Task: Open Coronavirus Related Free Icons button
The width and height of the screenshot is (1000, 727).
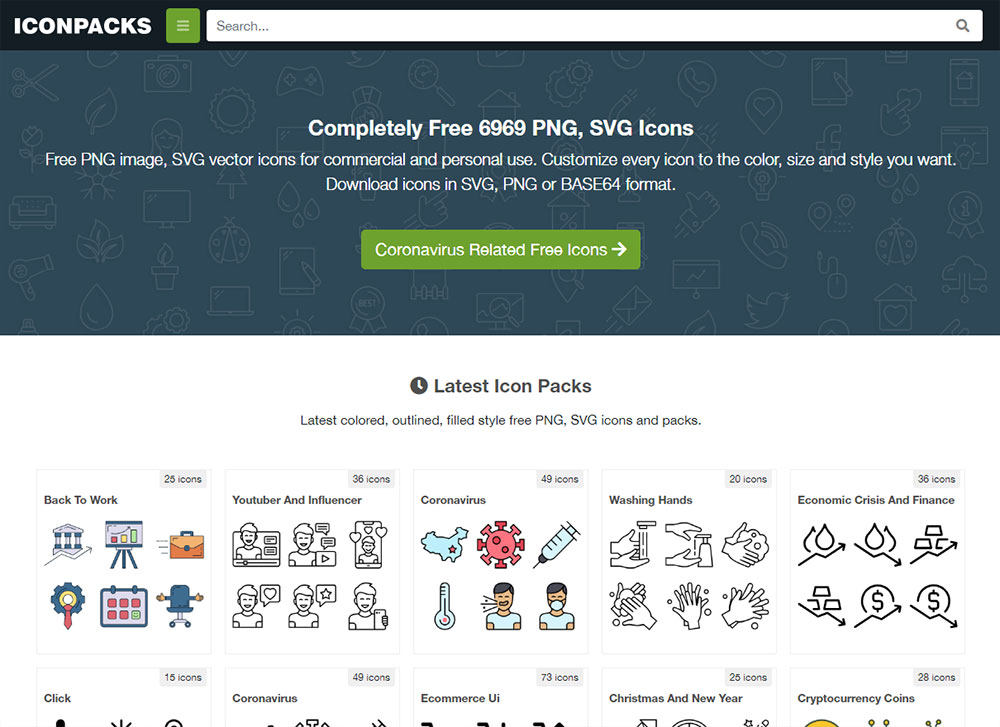Action: [x=501, y=249]
